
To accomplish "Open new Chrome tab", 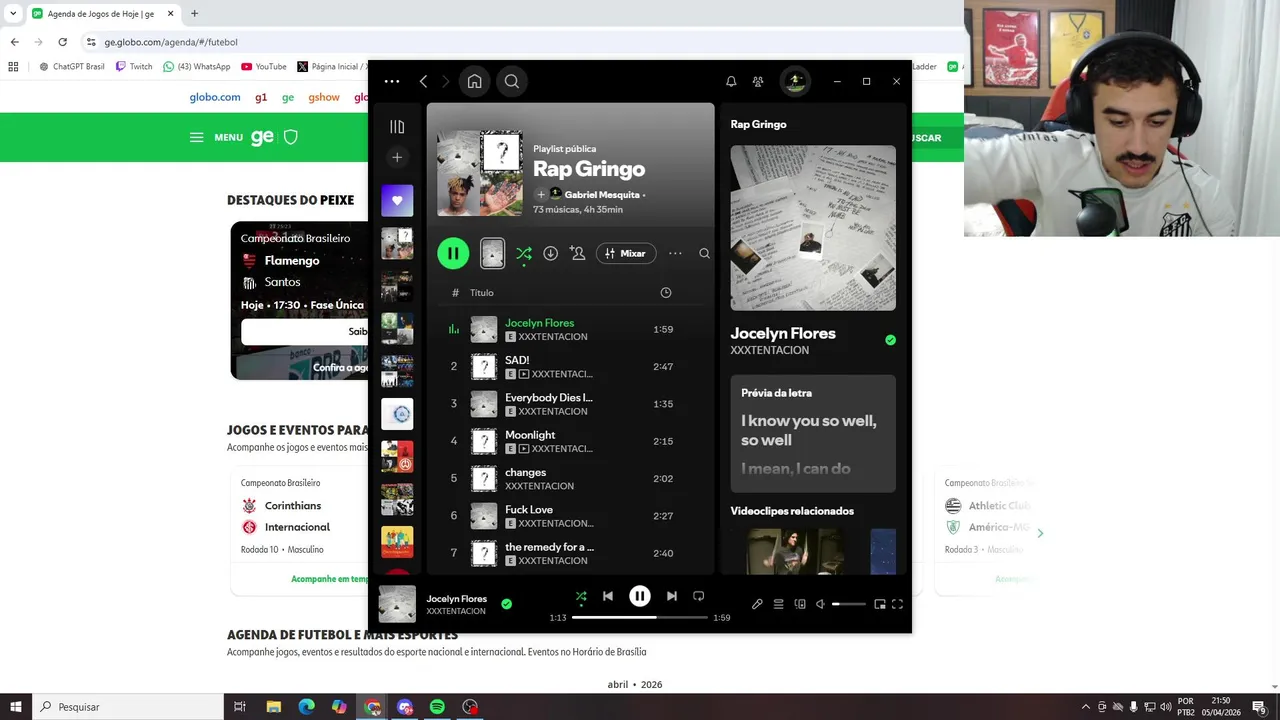I will (194, 14).
